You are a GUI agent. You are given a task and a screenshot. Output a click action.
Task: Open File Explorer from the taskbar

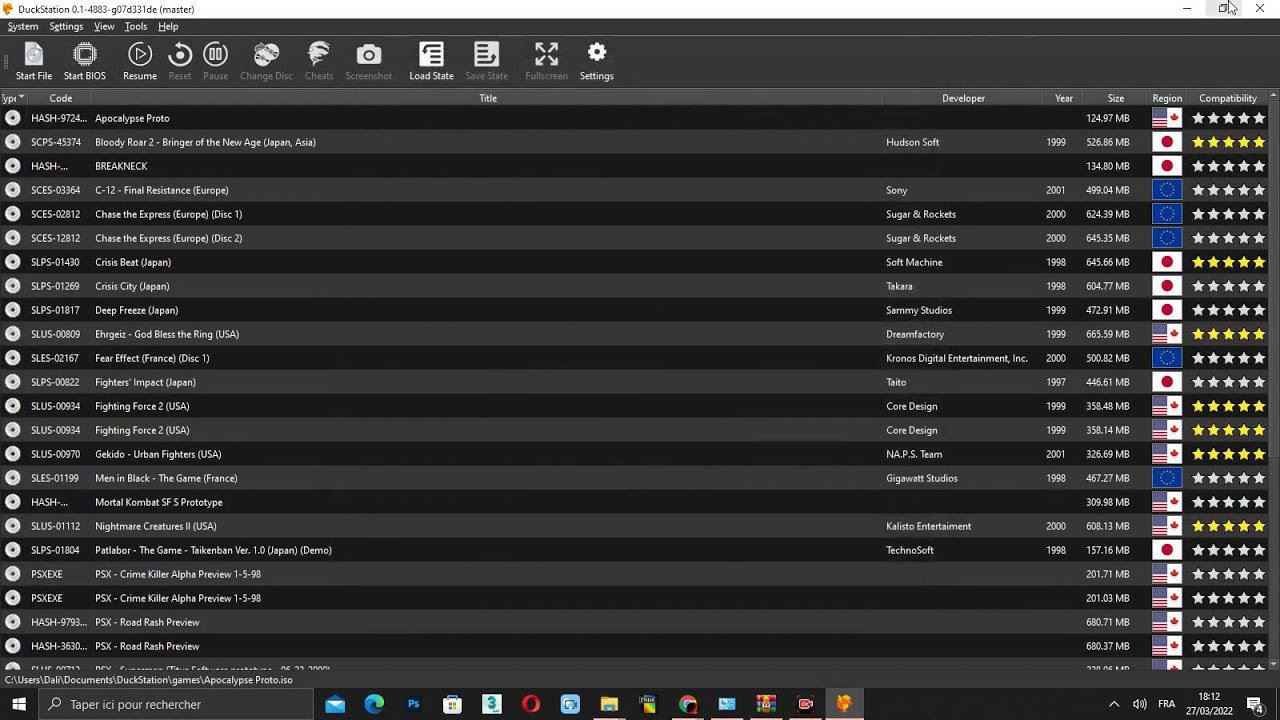point(609,704)
